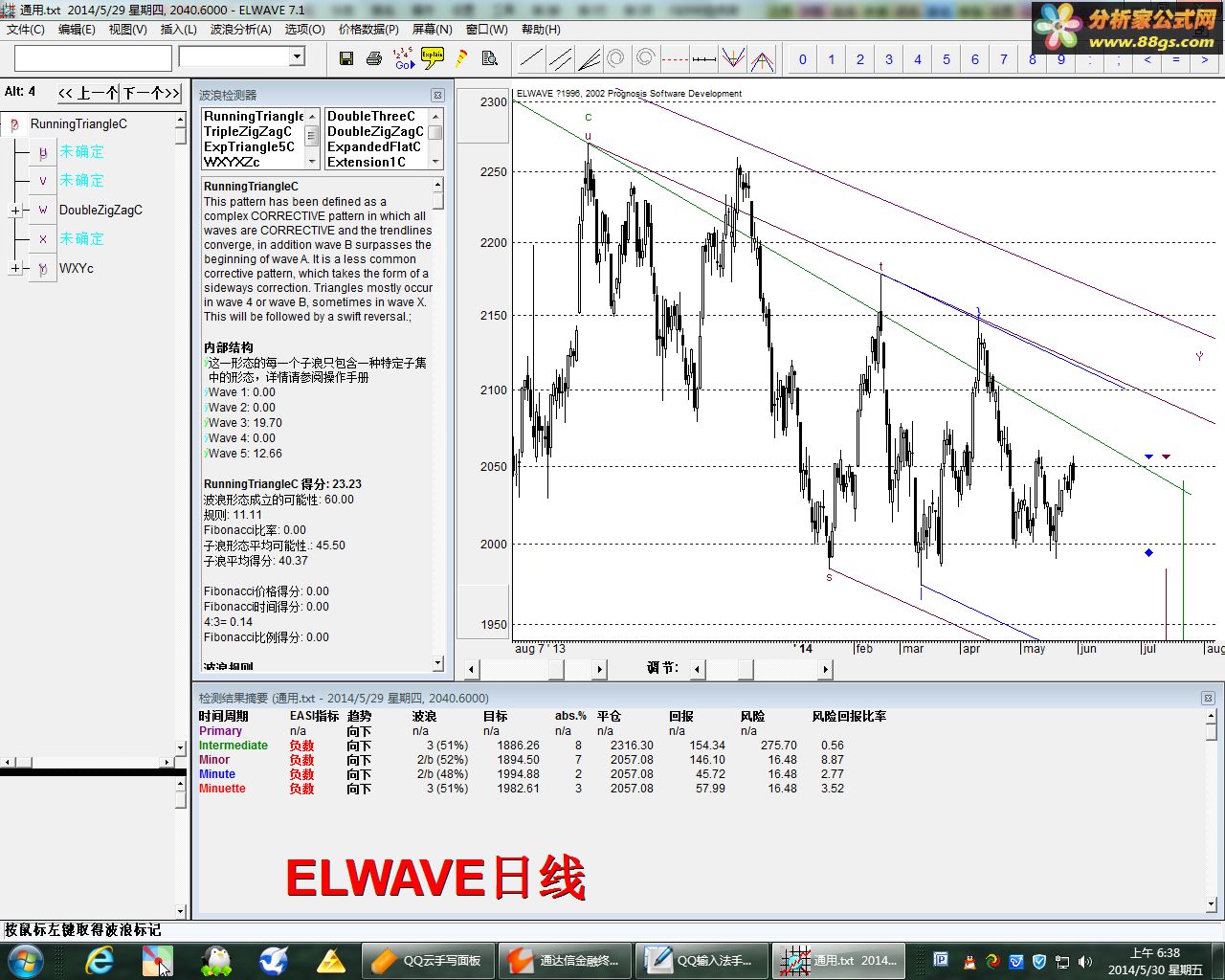The width and height of the screenshot is (1225, 980).
Task: Select the parallel channel lines tool
Action: 560,58
